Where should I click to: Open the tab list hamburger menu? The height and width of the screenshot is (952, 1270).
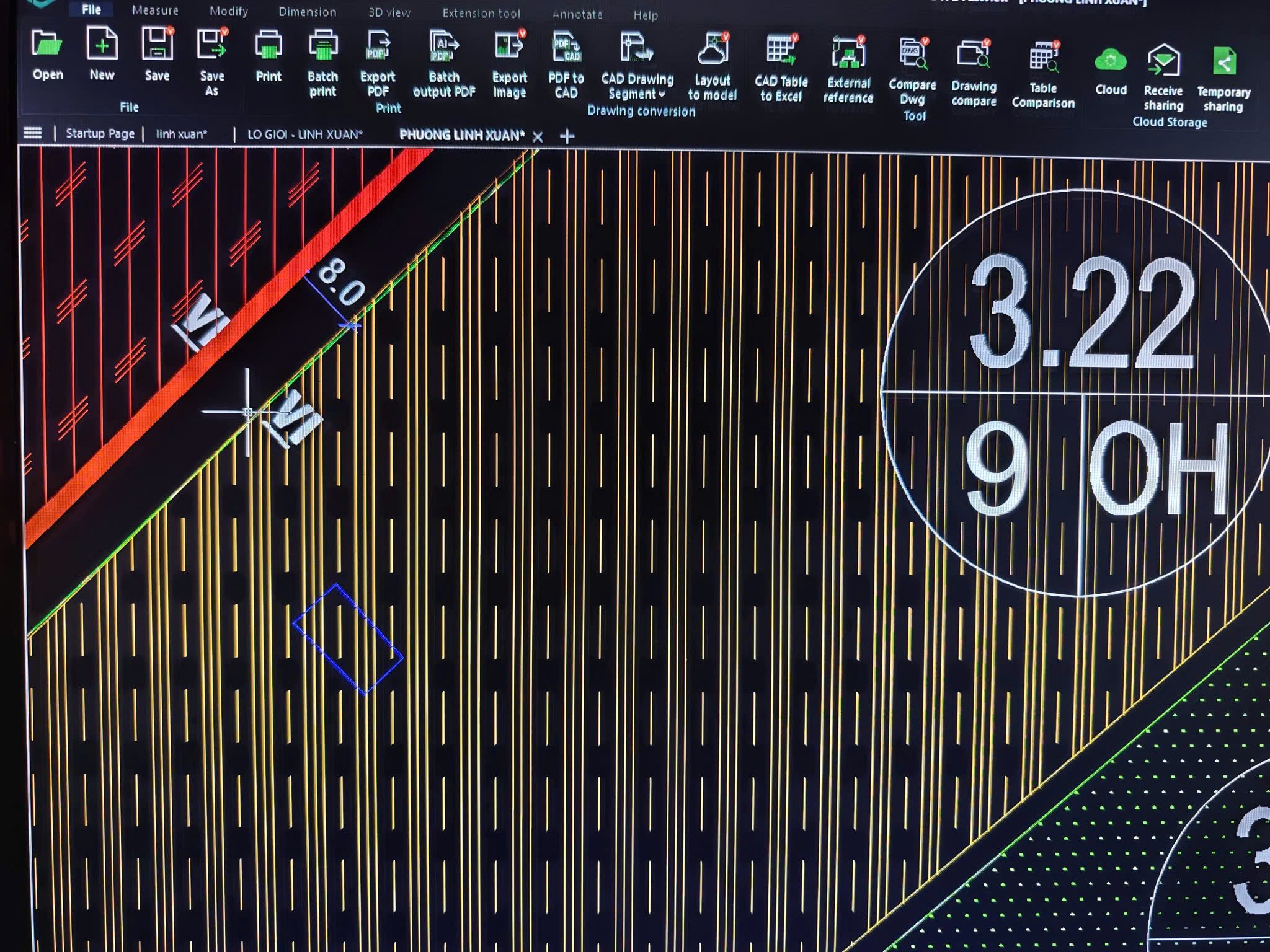pyautogui.click(x=33, y=133)
